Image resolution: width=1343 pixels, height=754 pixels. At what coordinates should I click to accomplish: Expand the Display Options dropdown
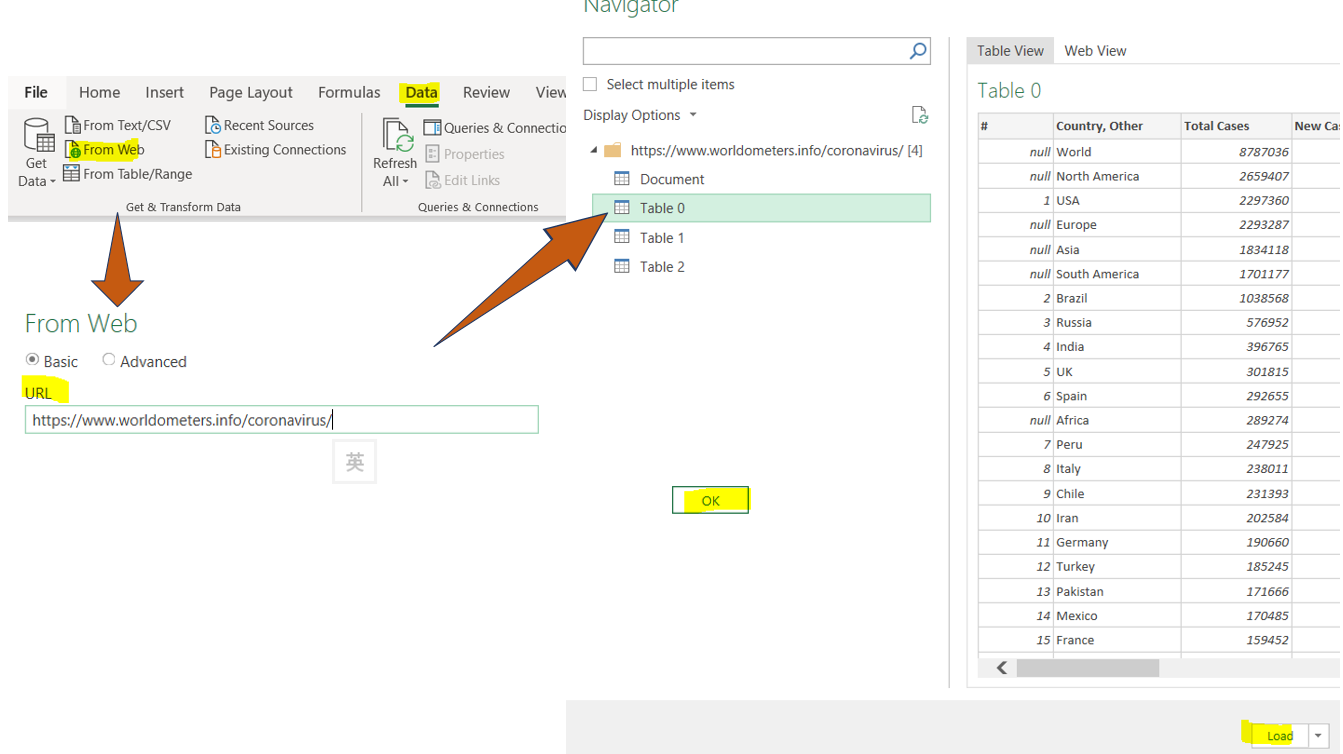(640, 115)
